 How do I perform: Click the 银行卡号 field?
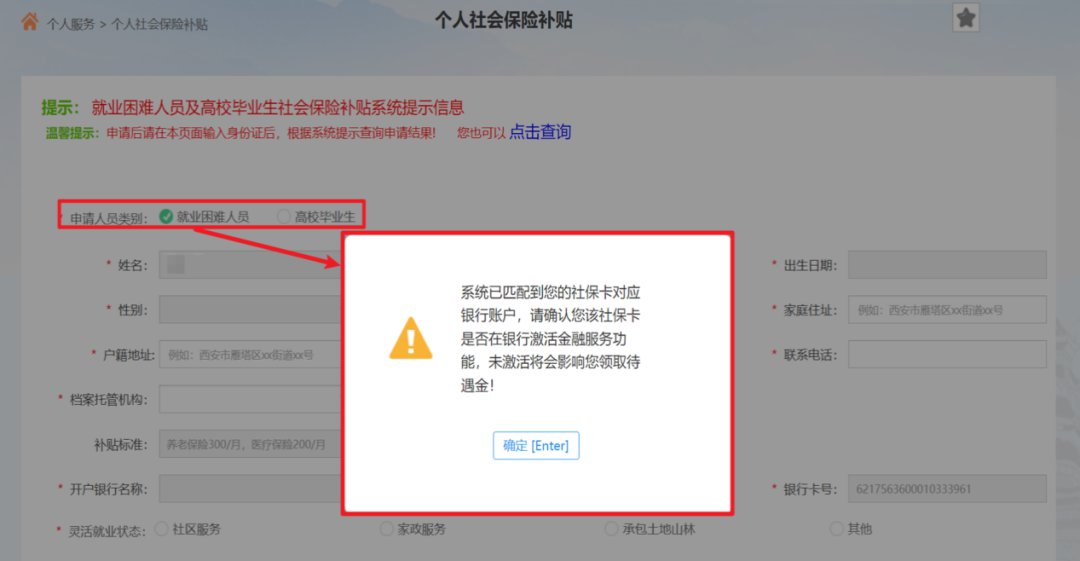coord(947,489)
